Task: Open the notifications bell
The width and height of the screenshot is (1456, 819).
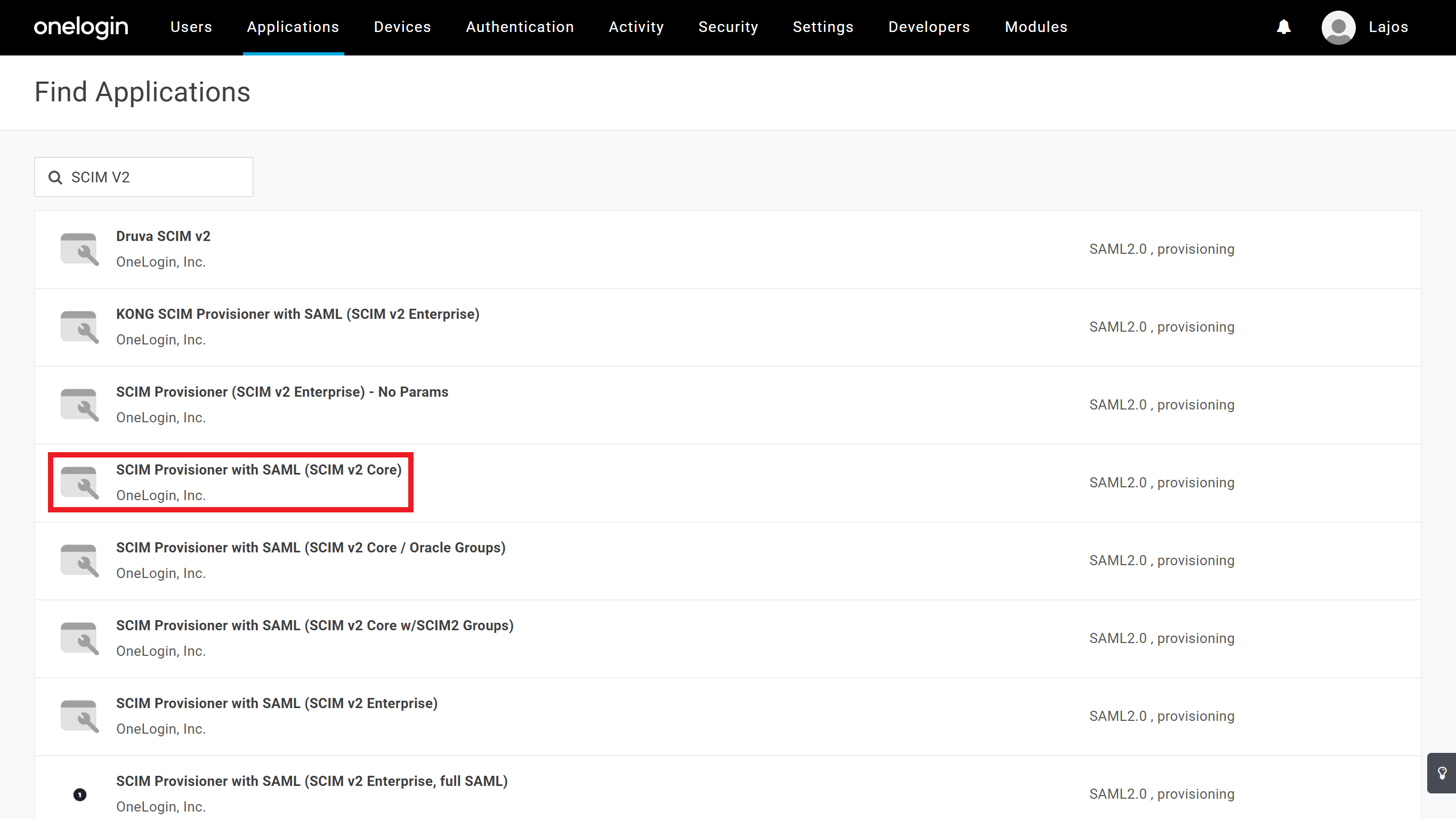Action: pos(1284,27)
